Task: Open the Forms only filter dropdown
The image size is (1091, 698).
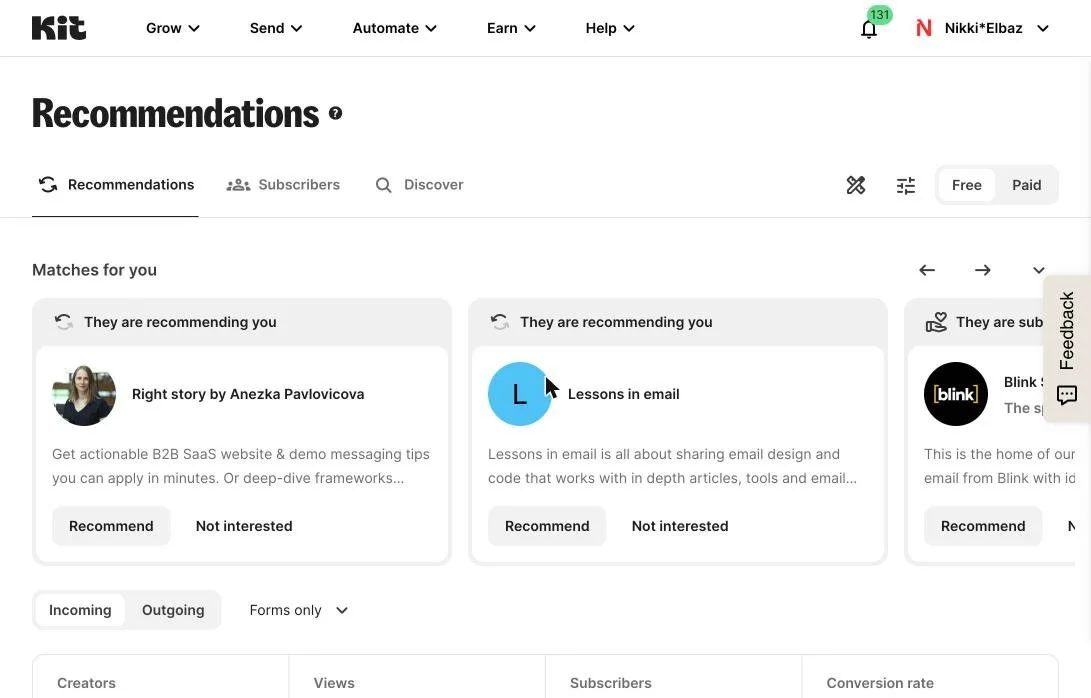Action: (x=298, y=610)
